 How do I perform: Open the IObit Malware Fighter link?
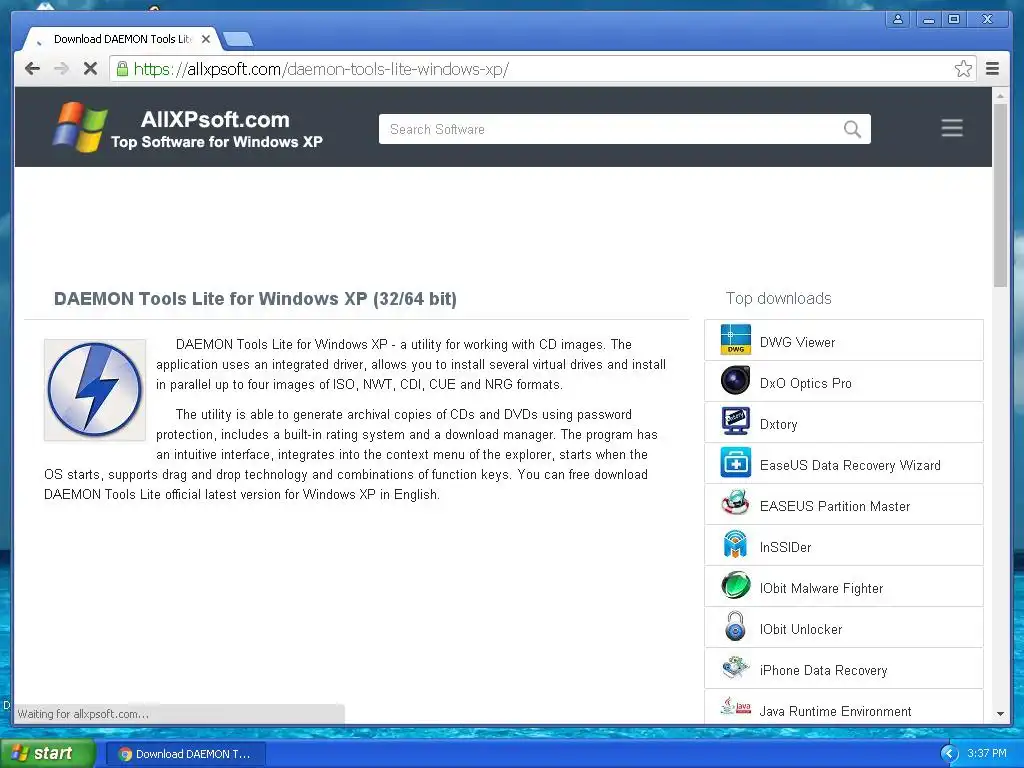[821, 588]
